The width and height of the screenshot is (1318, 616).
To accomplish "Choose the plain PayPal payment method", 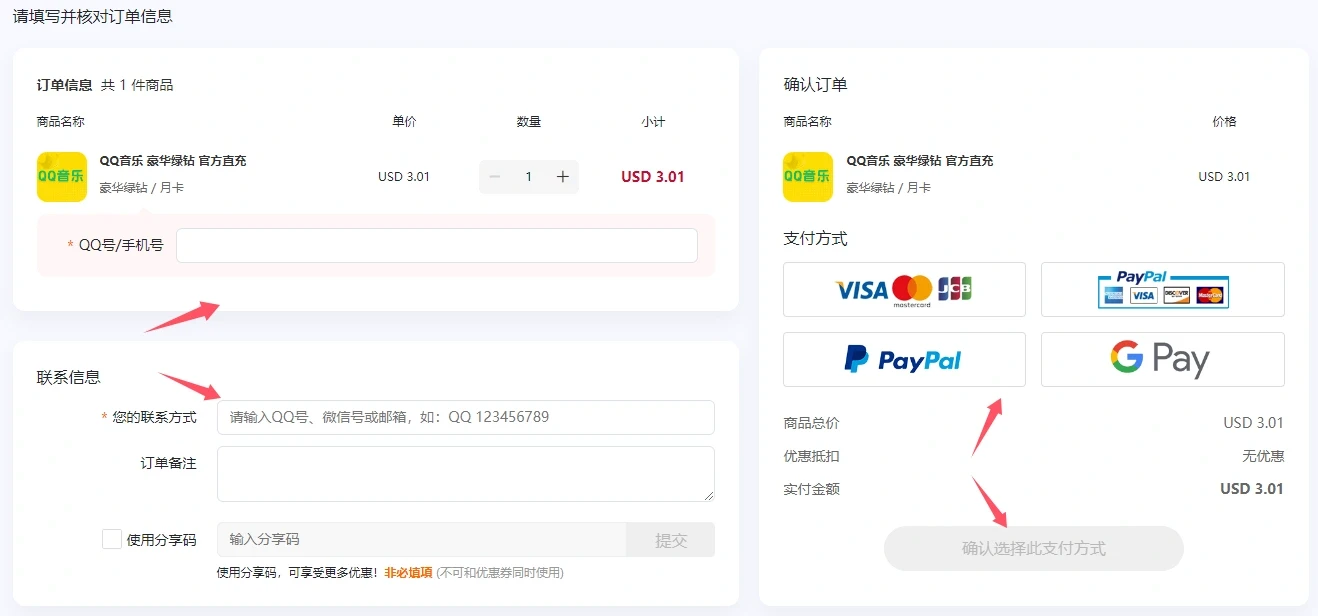I will [904, 360].
